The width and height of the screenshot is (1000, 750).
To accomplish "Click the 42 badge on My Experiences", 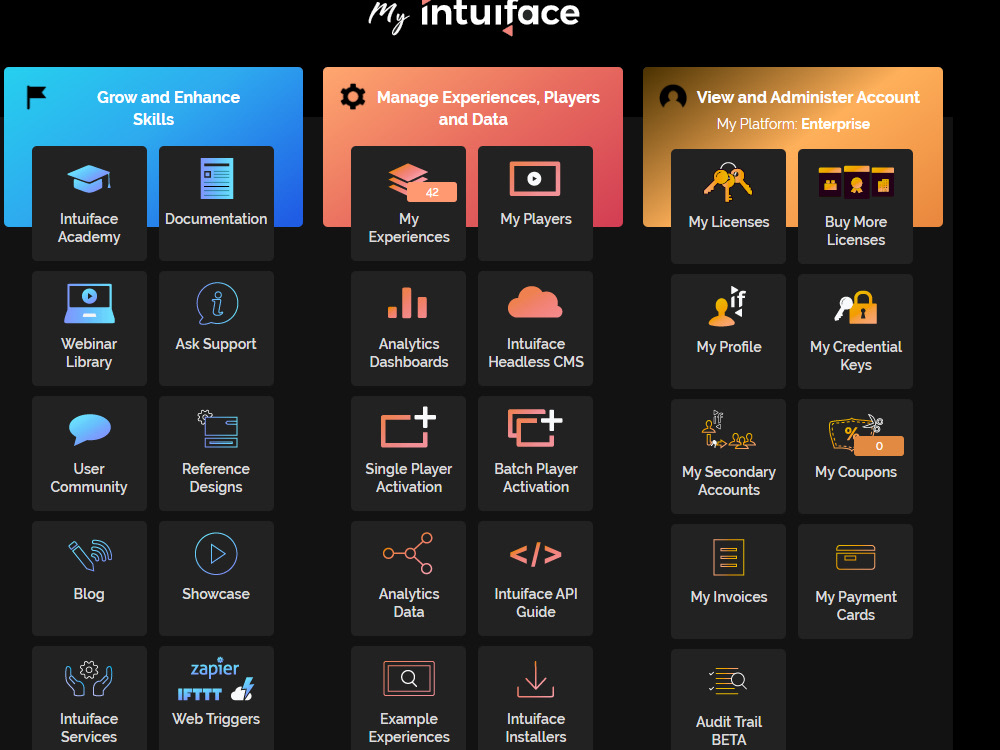I will coord(432,192).
